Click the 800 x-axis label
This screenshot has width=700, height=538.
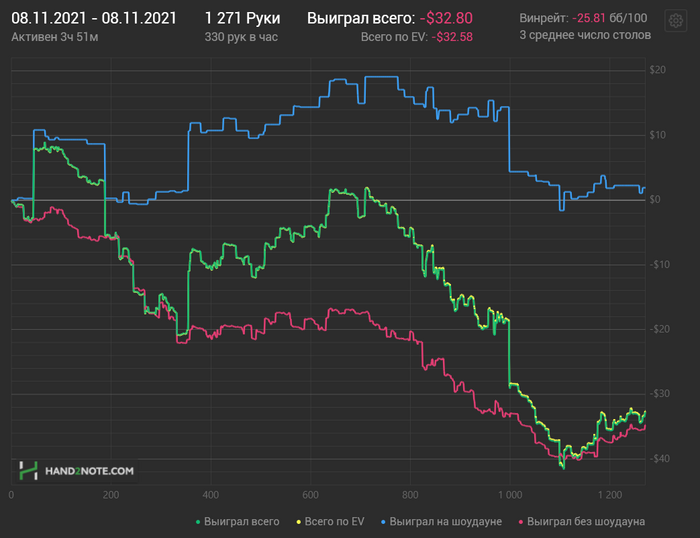410,495
